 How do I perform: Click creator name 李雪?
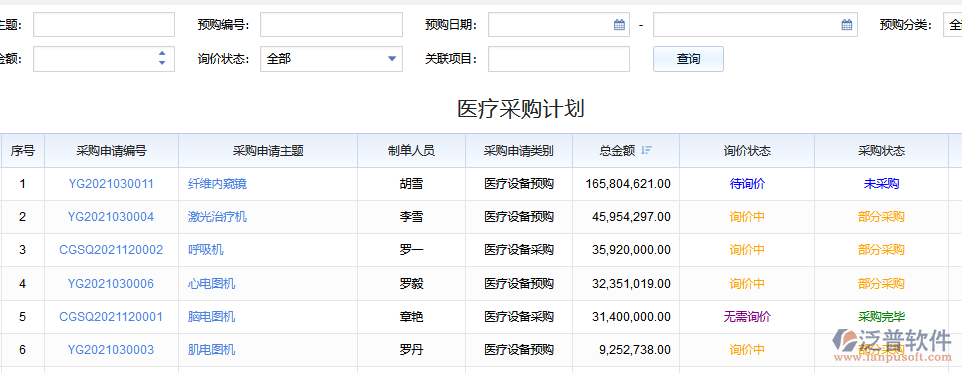tap(411, 217)
